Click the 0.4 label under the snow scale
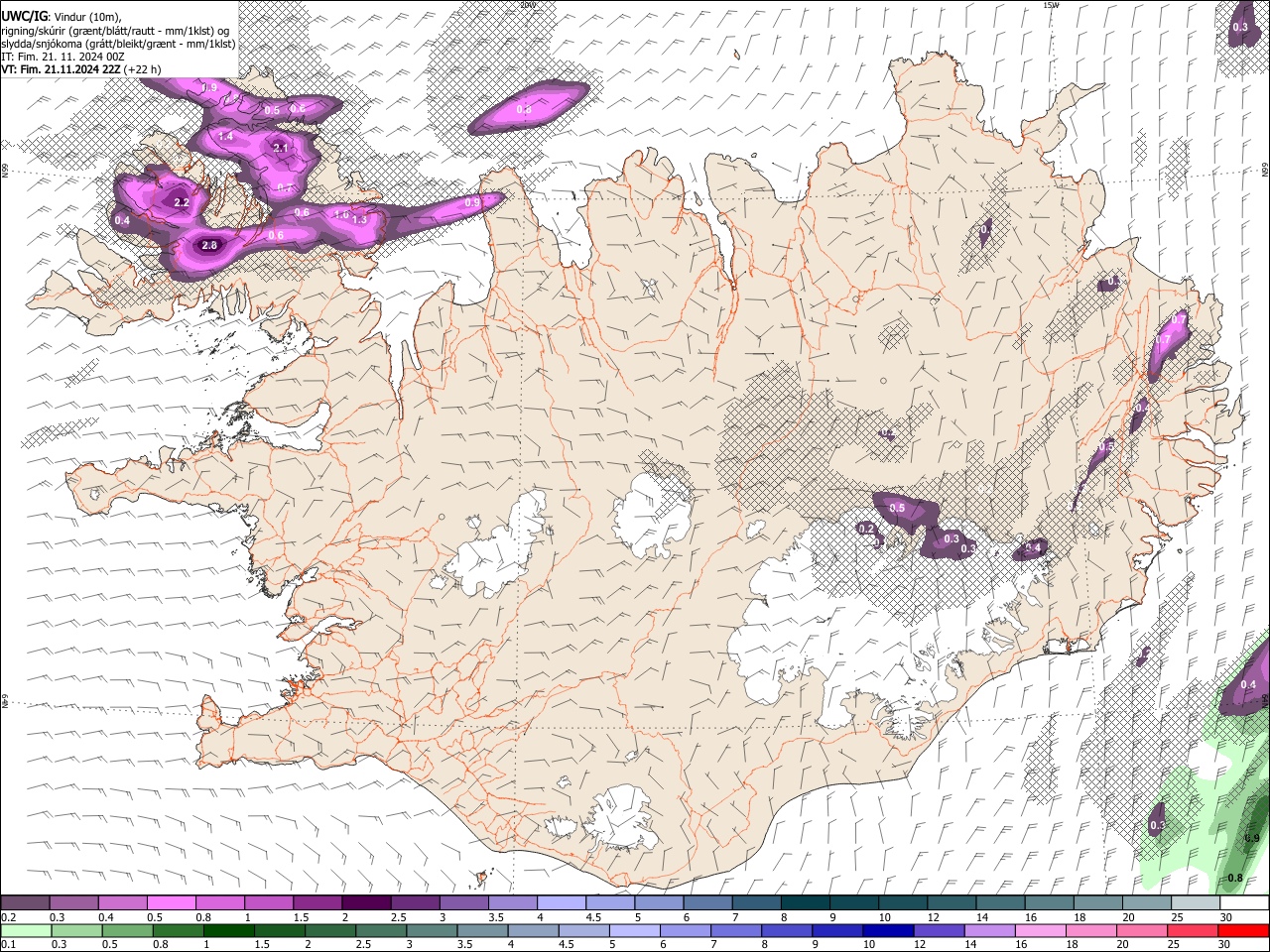Viewport: 1270px width, 952px height. pyautogui.click(x=105, y=917)
